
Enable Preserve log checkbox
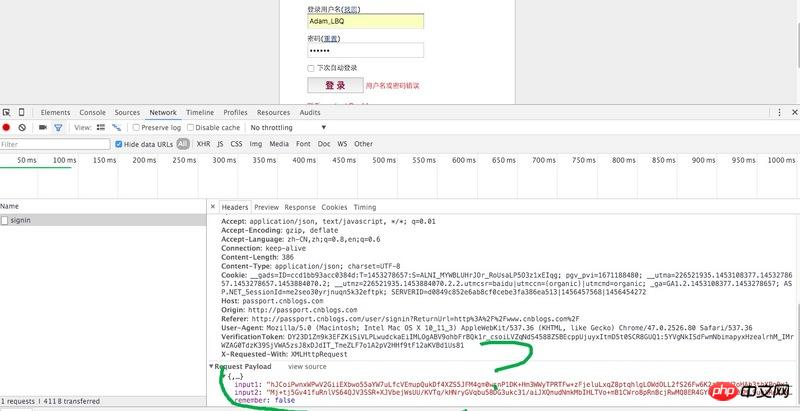coord(136,127)
